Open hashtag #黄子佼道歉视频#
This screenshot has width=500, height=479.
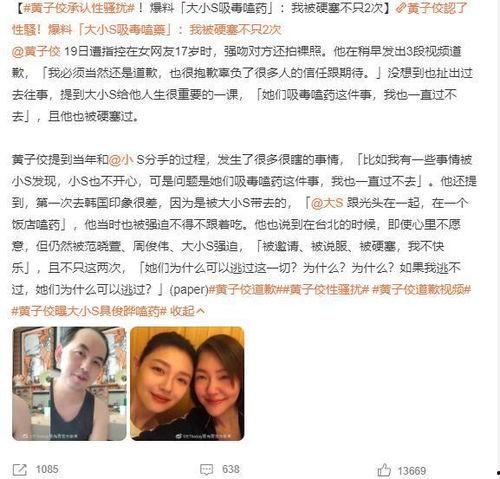click(421, 290)
